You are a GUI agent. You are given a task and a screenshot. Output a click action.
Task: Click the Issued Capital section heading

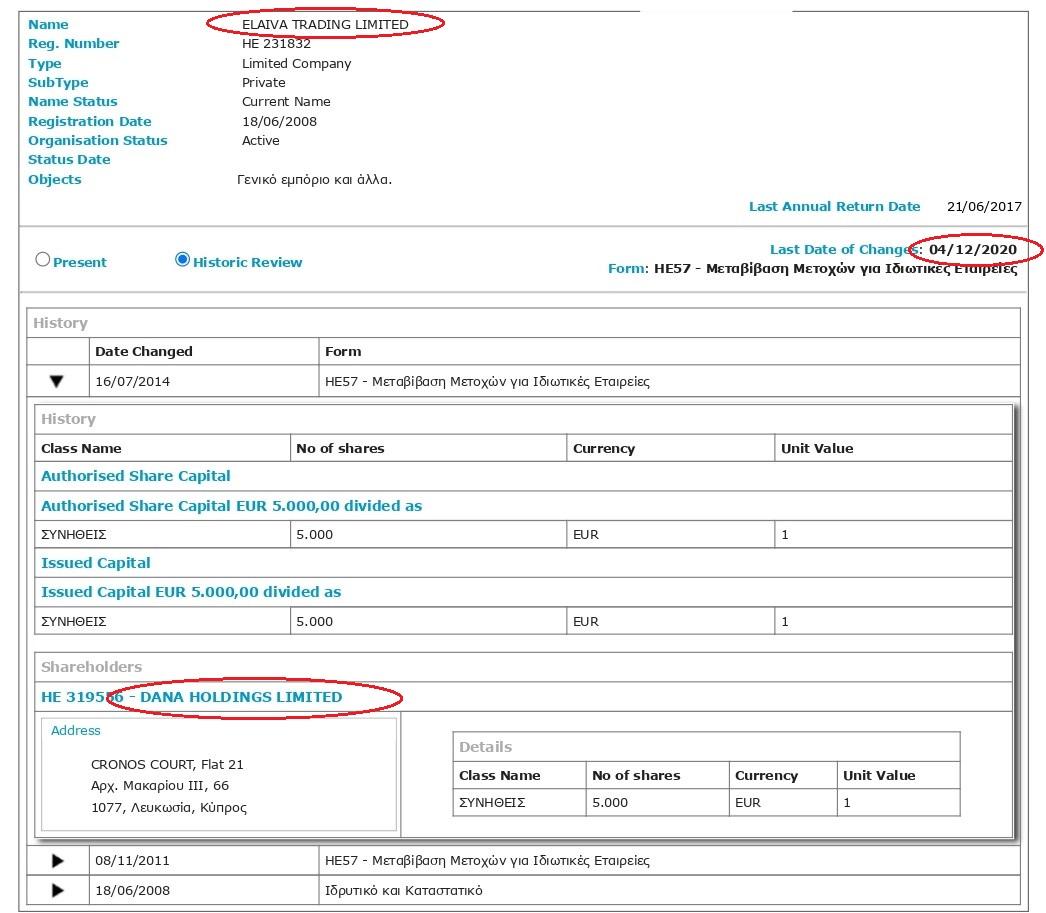coord(96,563)
